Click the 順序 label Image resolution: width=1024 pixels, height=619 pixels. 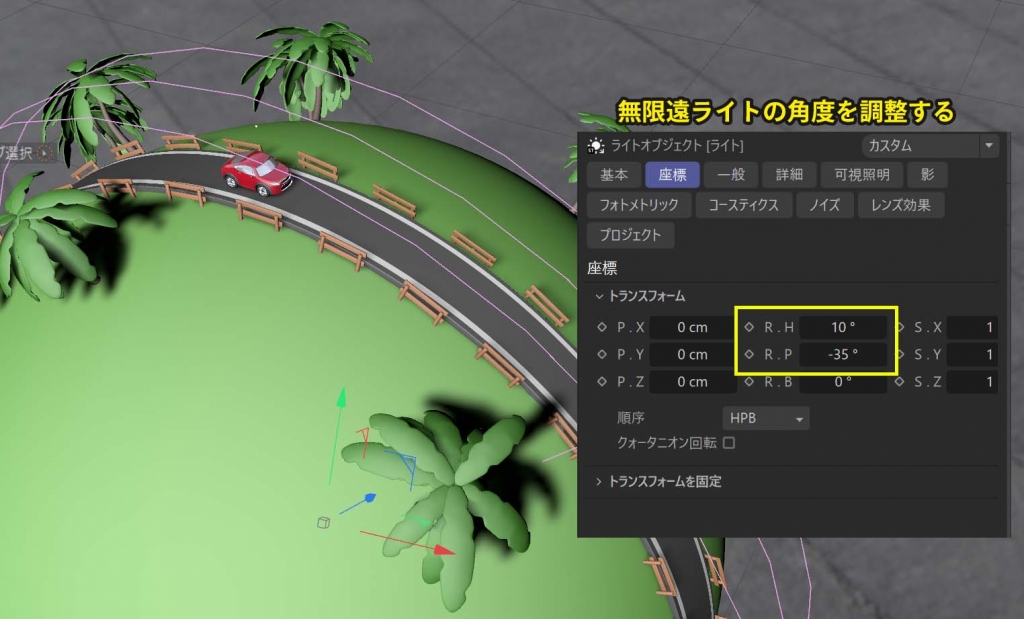[x=631, y=418]
